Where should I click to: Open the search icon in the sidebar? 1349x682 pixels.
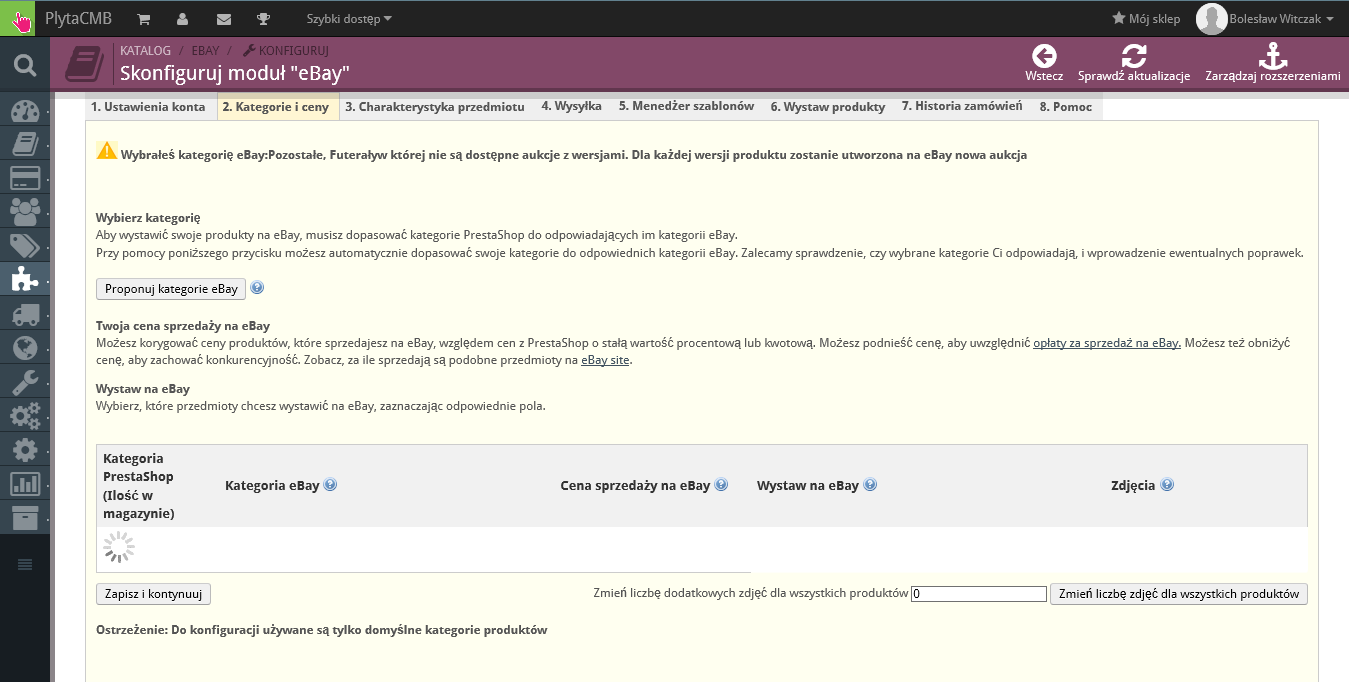coord(24,66)
